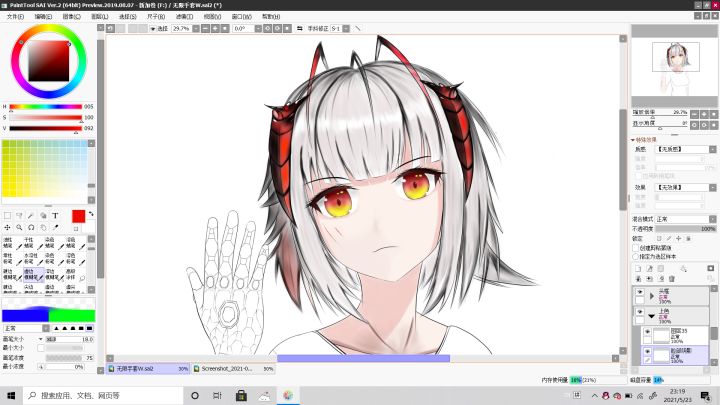This screenshot has width=720, height=405.
Task: Adjust the hue H slider
Action: [x=45, y=107]
